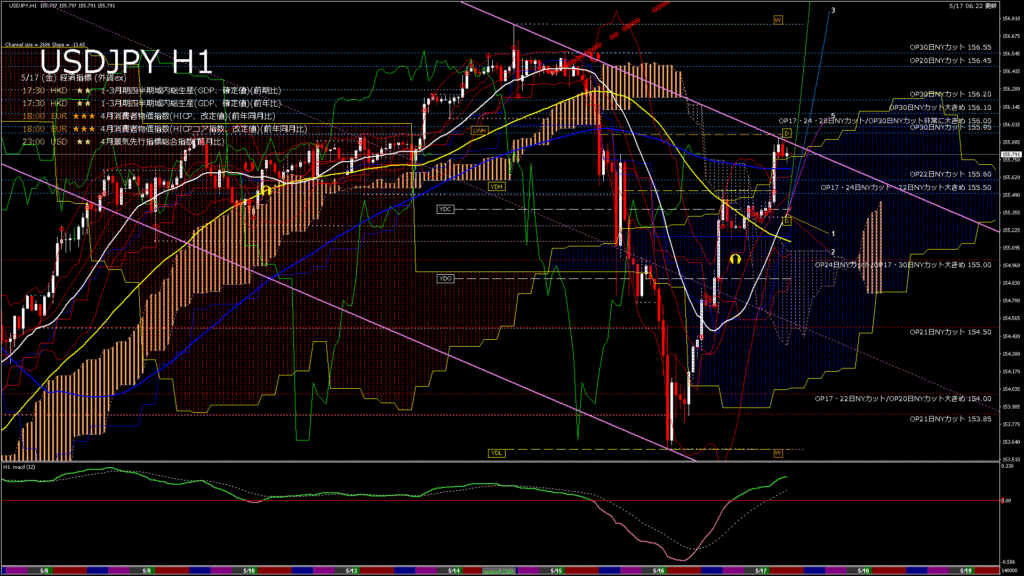Click the yellow omega symbol near 155.00
The height and width of the screenshot is (576, 1024).
coord(735,258)
